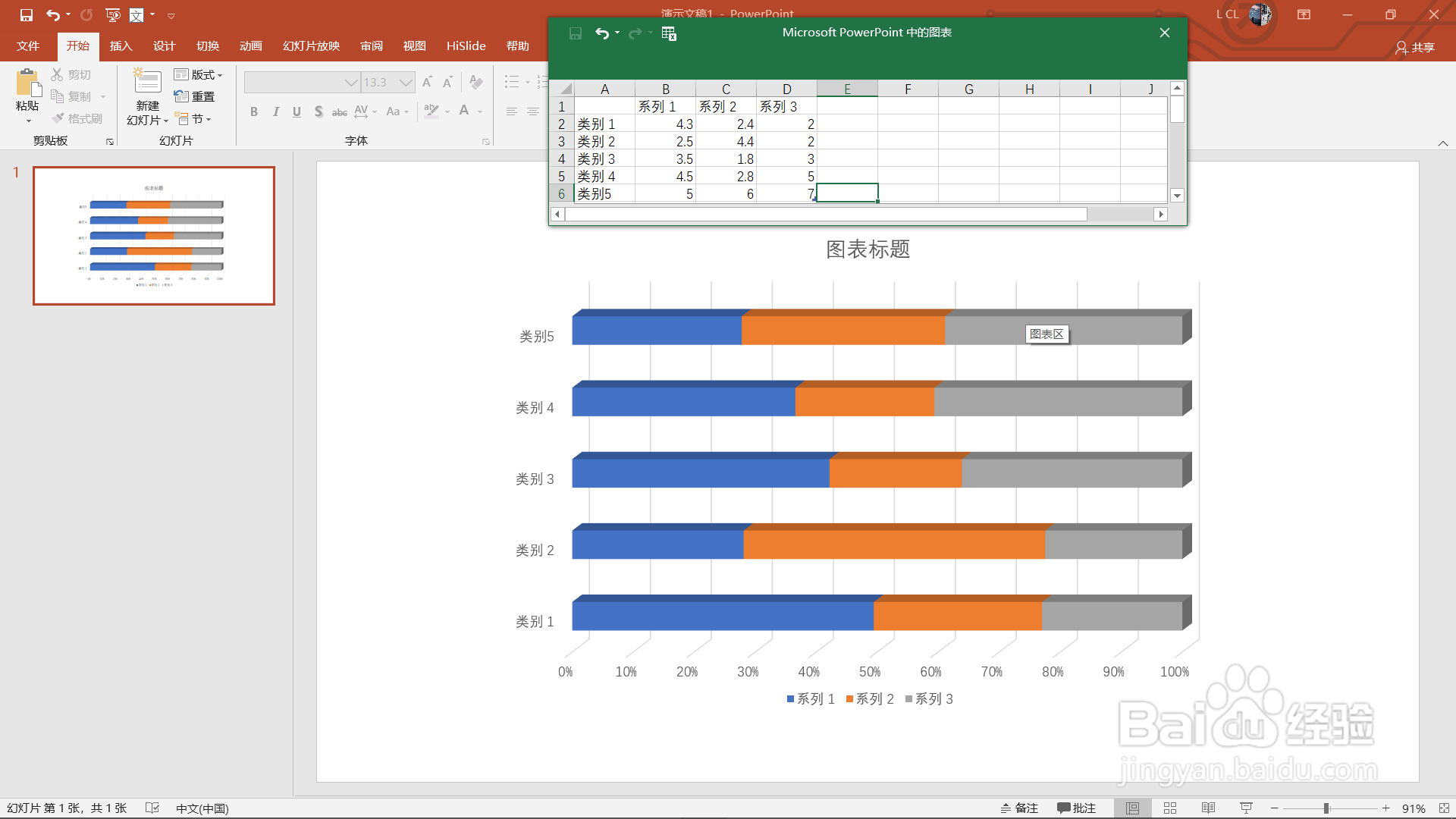Click the Share button

1415,47
